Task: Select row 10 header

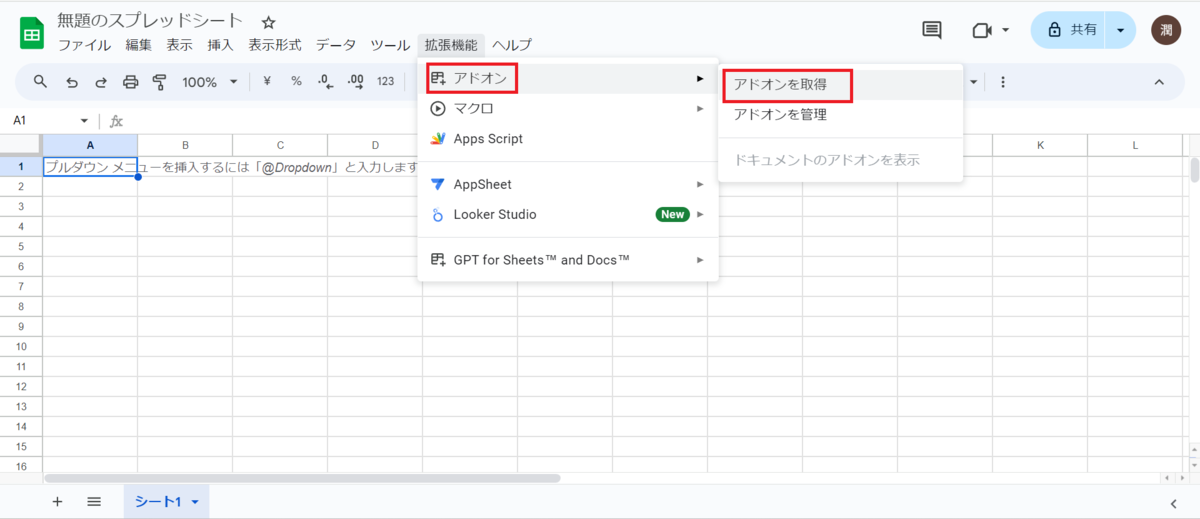Action: click(21, 347)
